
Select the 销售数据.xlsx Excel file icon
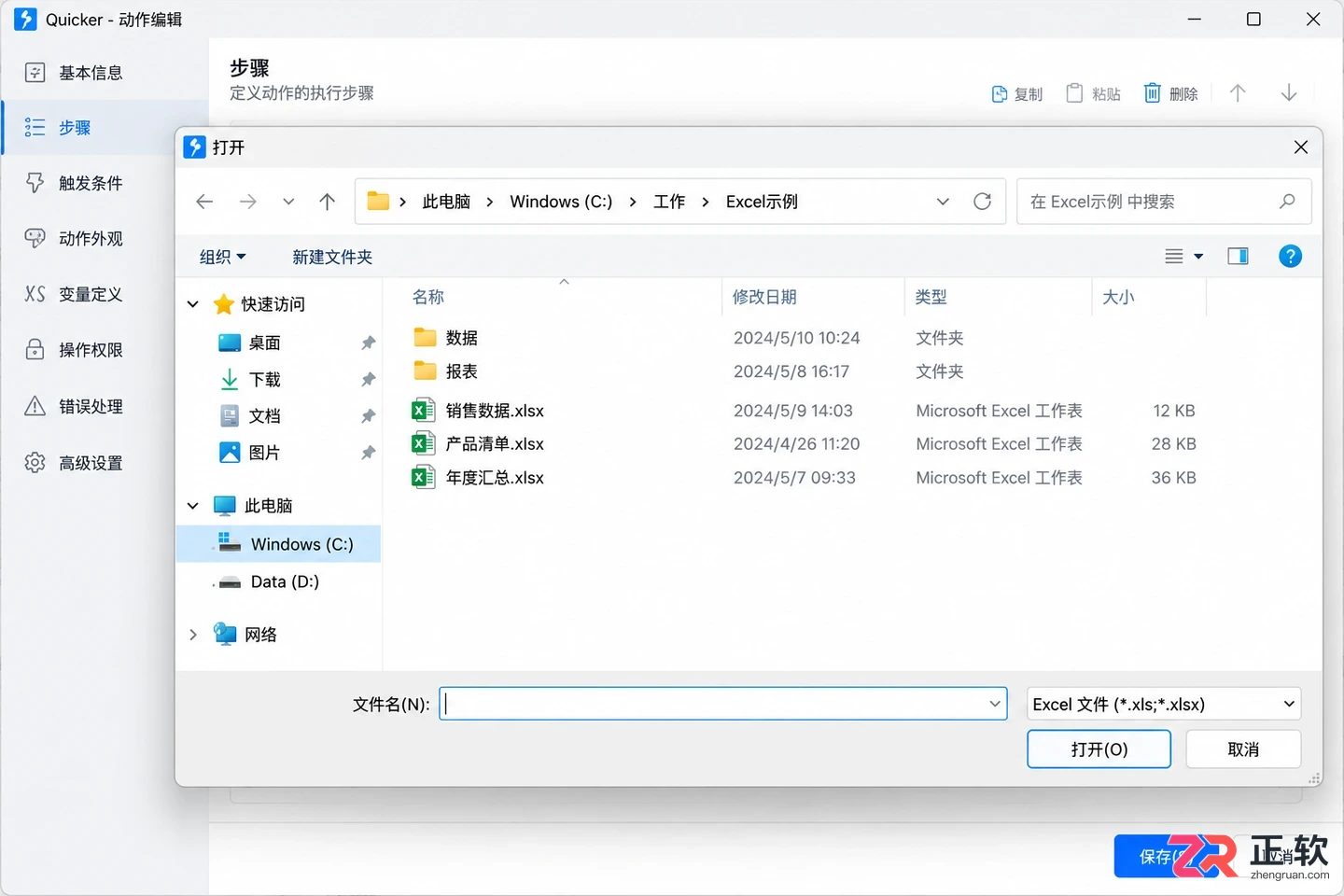point(424,410)
